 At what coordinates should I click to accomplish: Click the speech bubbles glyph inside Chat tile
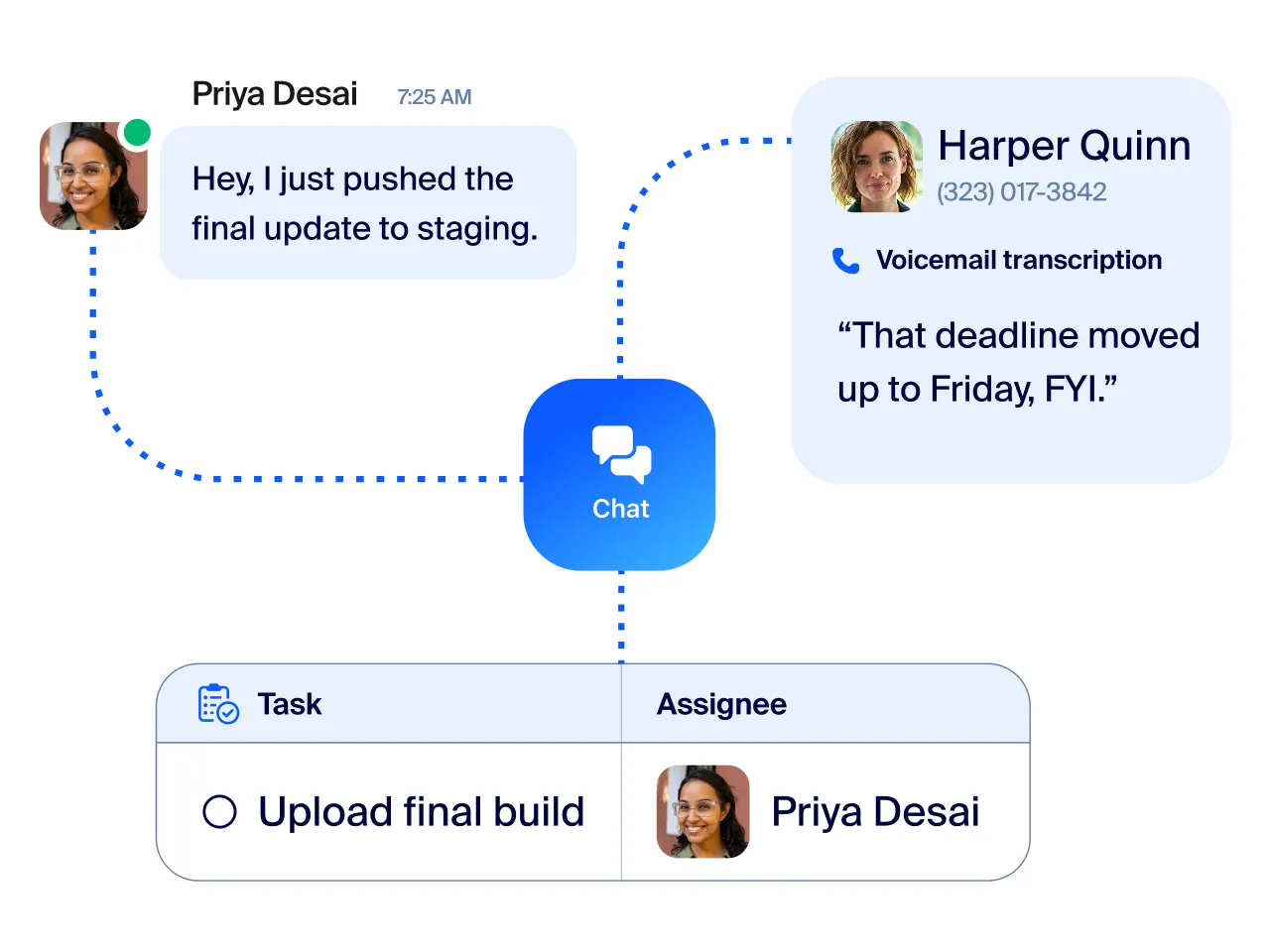click(621, 453)
